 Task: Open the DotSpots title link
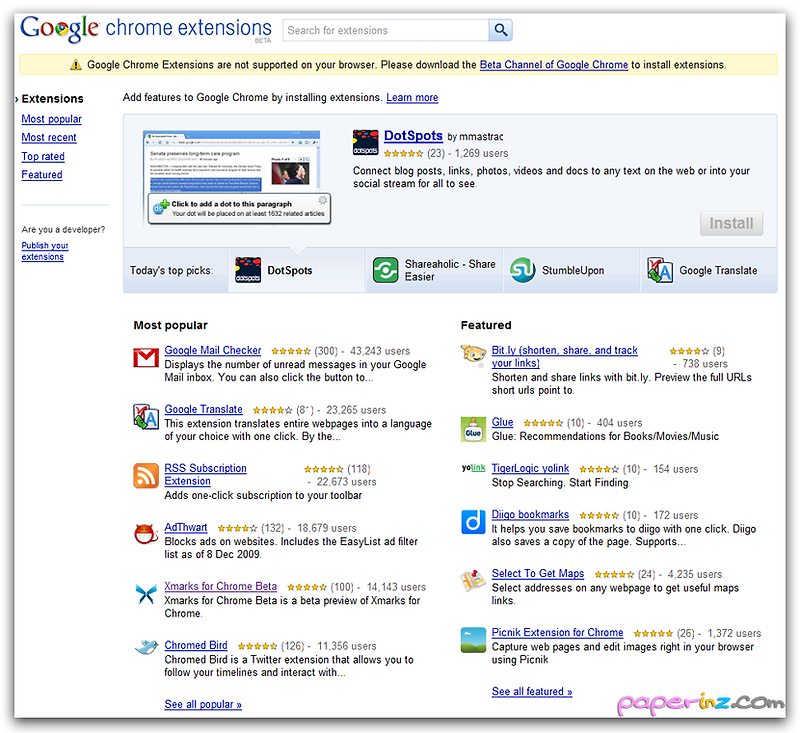click(x=413, y=136)
